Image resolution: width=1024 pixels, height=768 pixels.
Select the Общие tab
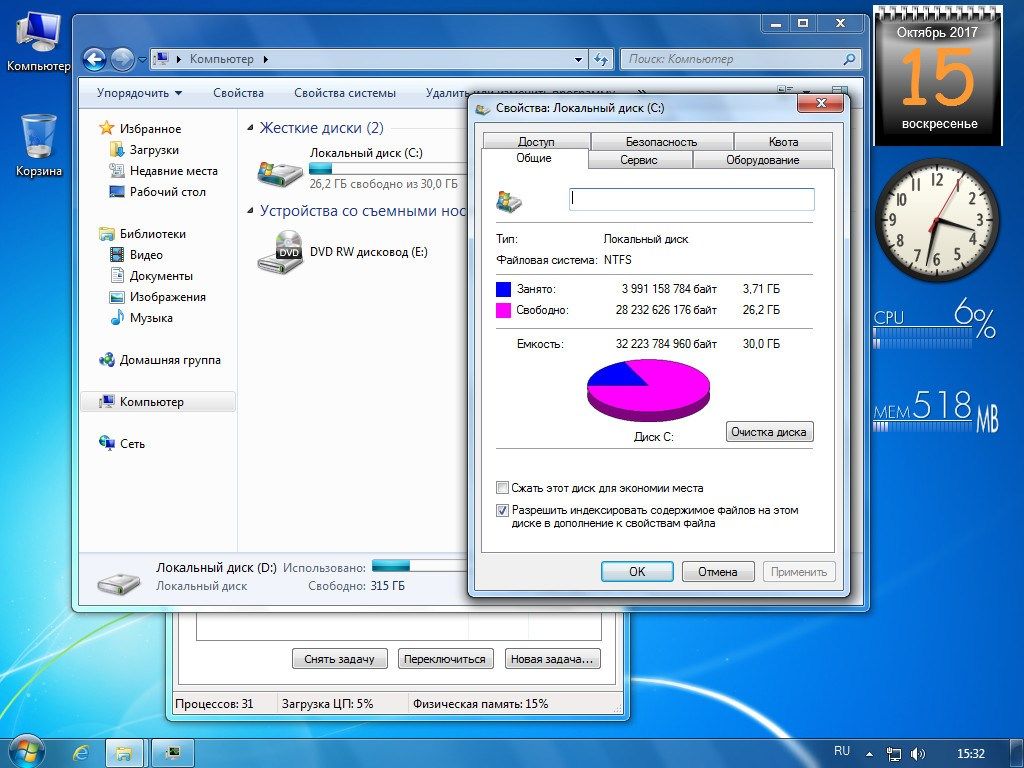(x=534, y=158)
